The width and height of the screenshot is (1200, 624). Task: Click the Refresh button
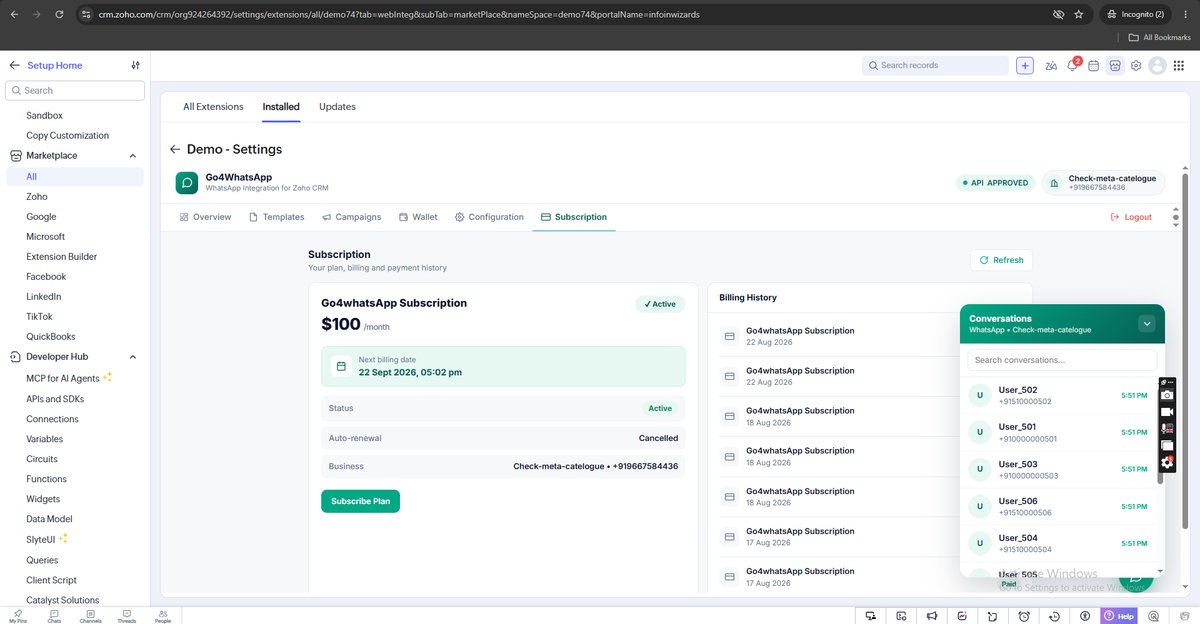1001,260
